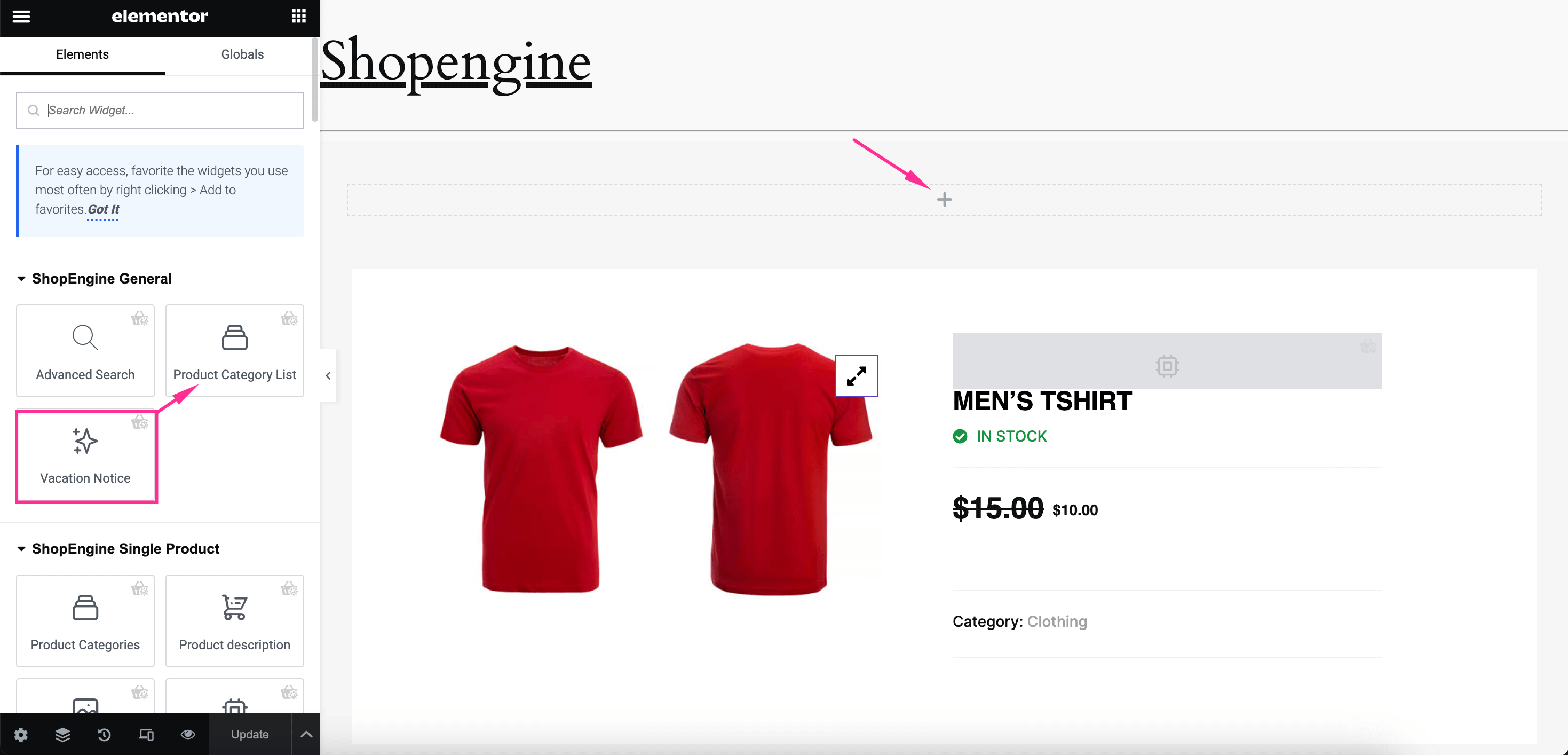Click the settings gear icon at bottom left
This screenshot has width=1568, height=755.
(21, 734)
